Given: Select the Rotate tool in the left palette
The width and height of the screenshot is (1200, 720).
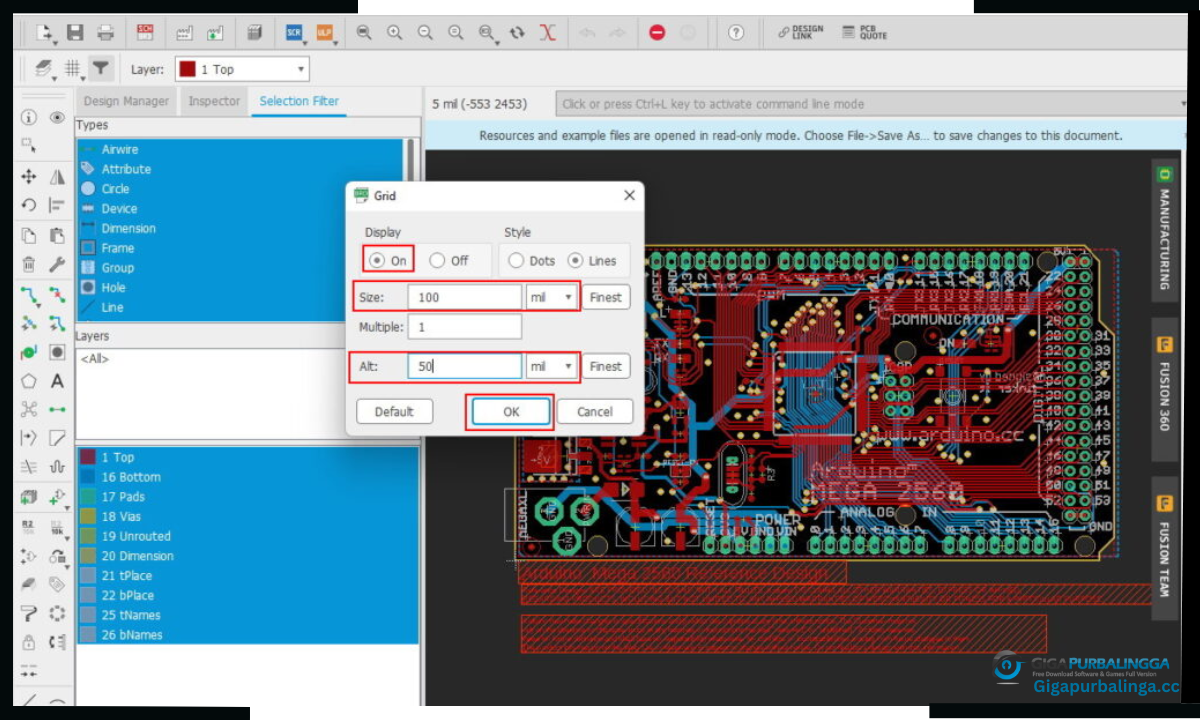Looking at the screenshot, I should click(x=29, y=205).
